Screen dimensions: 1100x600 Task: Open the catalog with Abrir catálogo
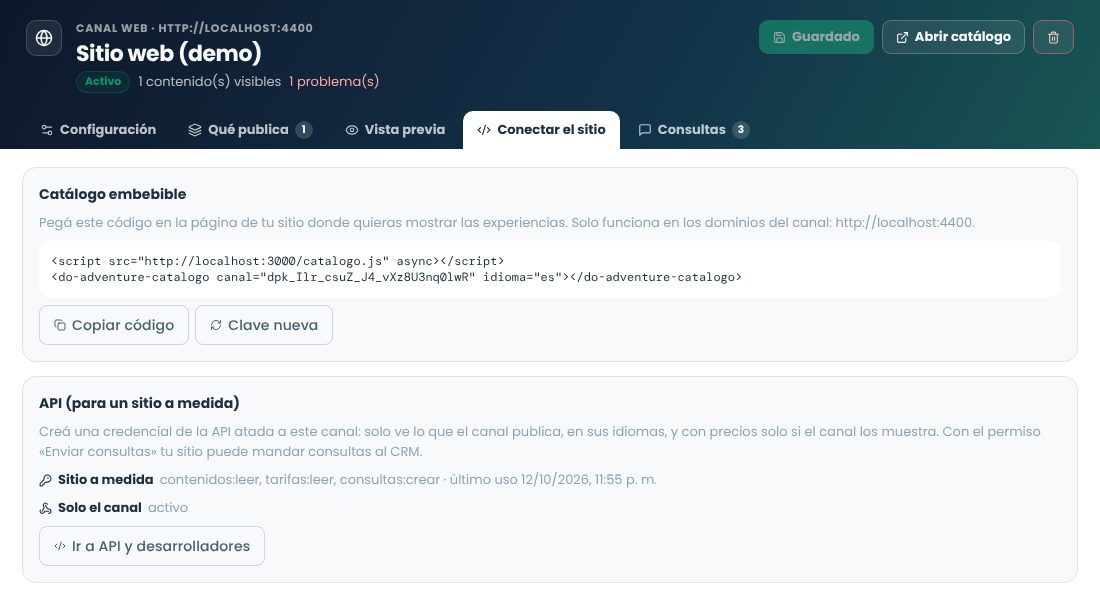point(953,37)
